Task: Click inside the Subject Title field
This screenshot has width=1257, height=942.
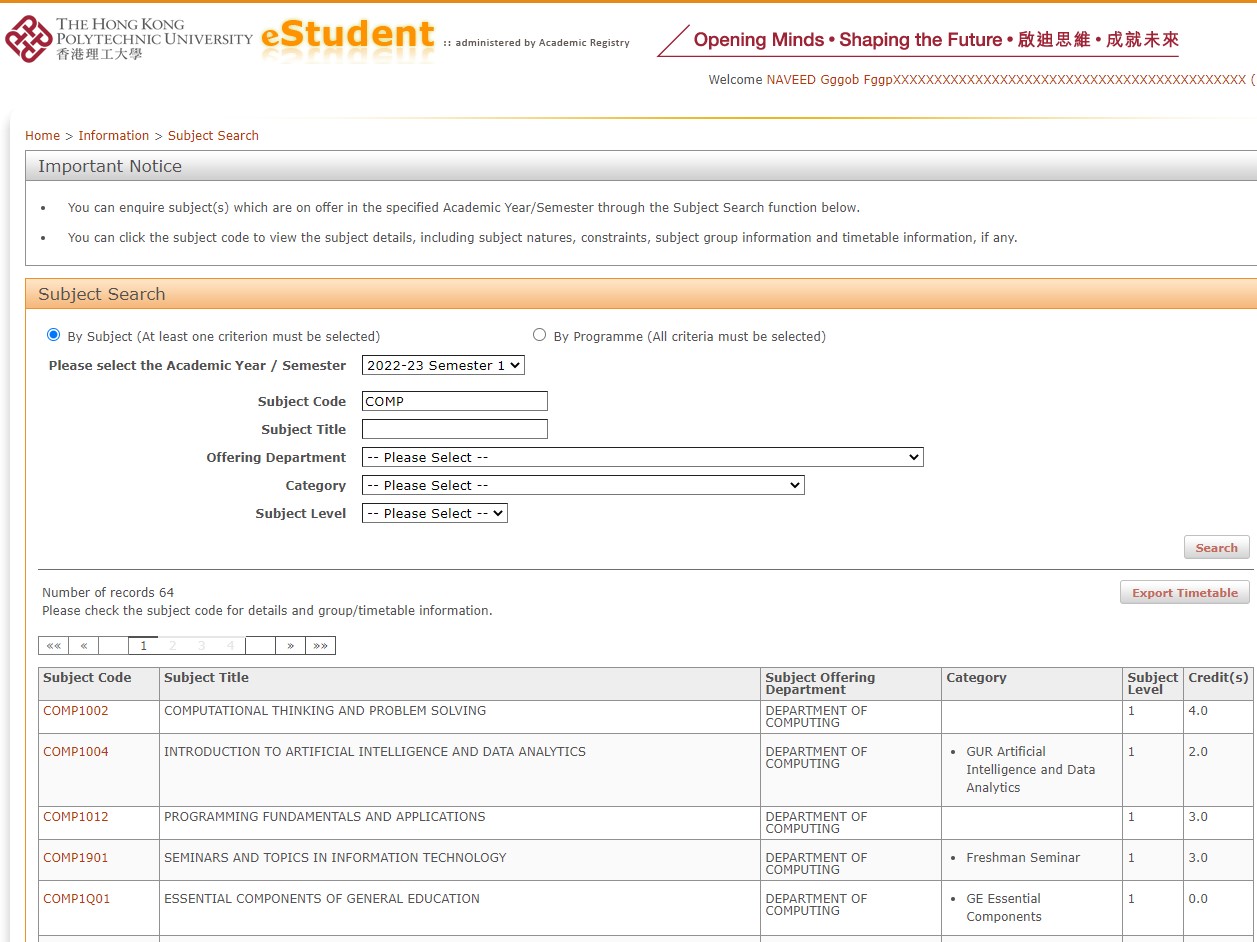Action: coord(454,428)
